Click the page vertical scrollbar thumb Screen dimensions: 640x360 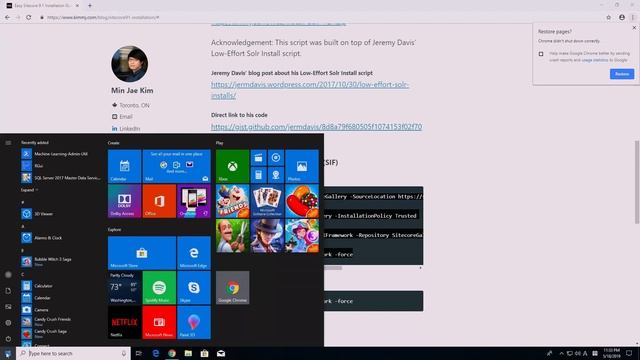637,182
